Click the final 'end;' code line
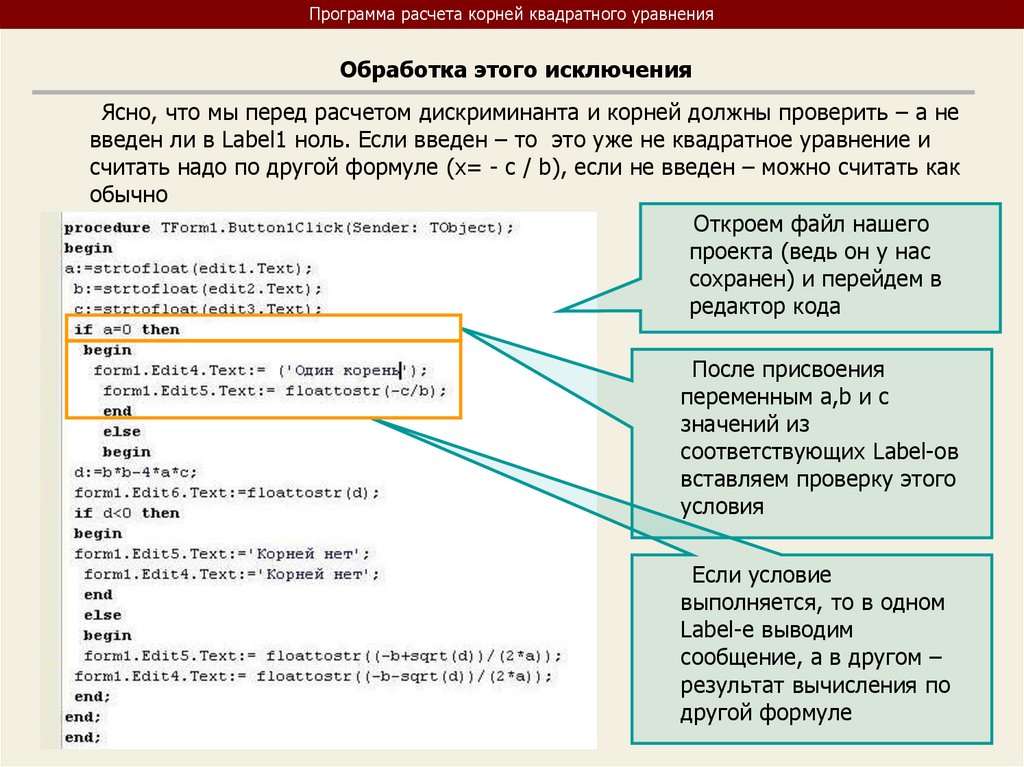 (83, 738)
